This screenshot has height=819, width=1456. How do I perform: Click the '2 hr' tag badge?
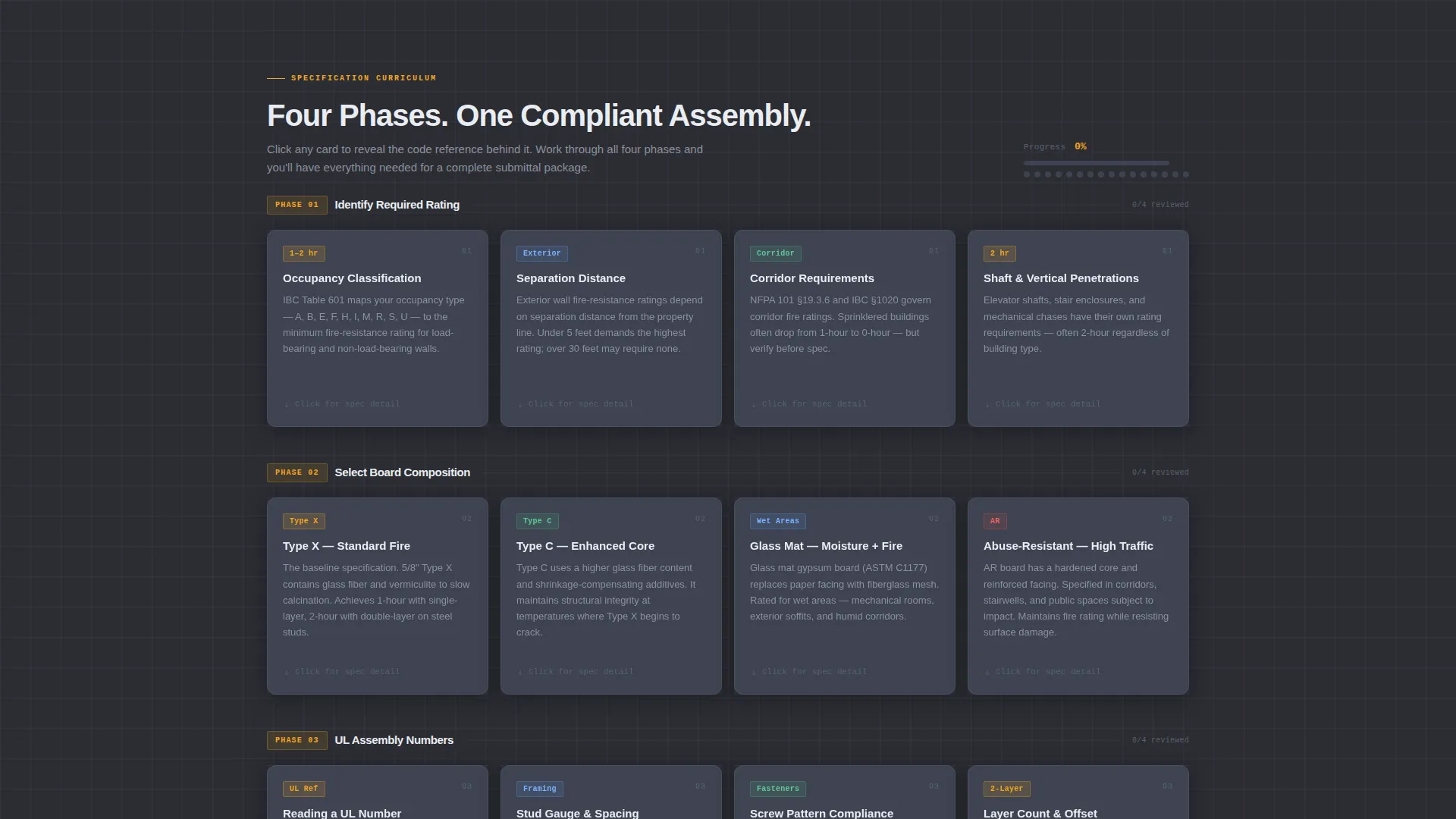(x=999, y=253)
